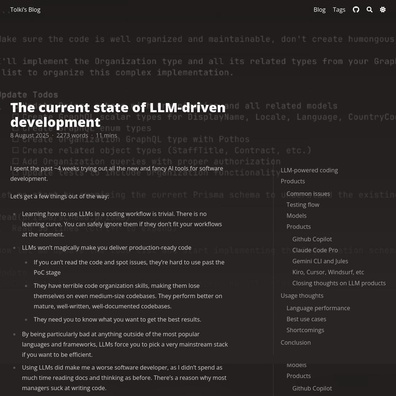This screenshot has width=396, height=396.
Task: Open the search magnifier icon
Action: click(369, 10)
